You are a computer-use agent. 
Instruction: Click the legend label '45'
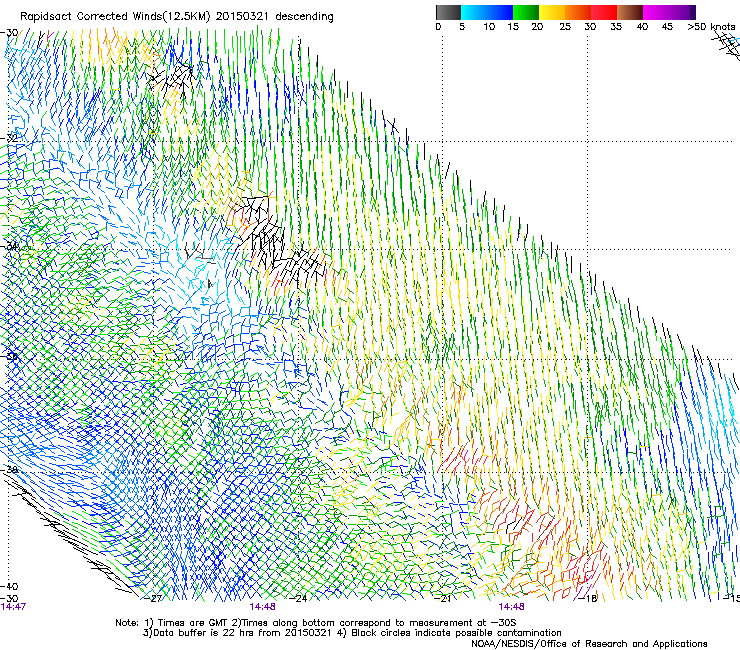point(667,27)
